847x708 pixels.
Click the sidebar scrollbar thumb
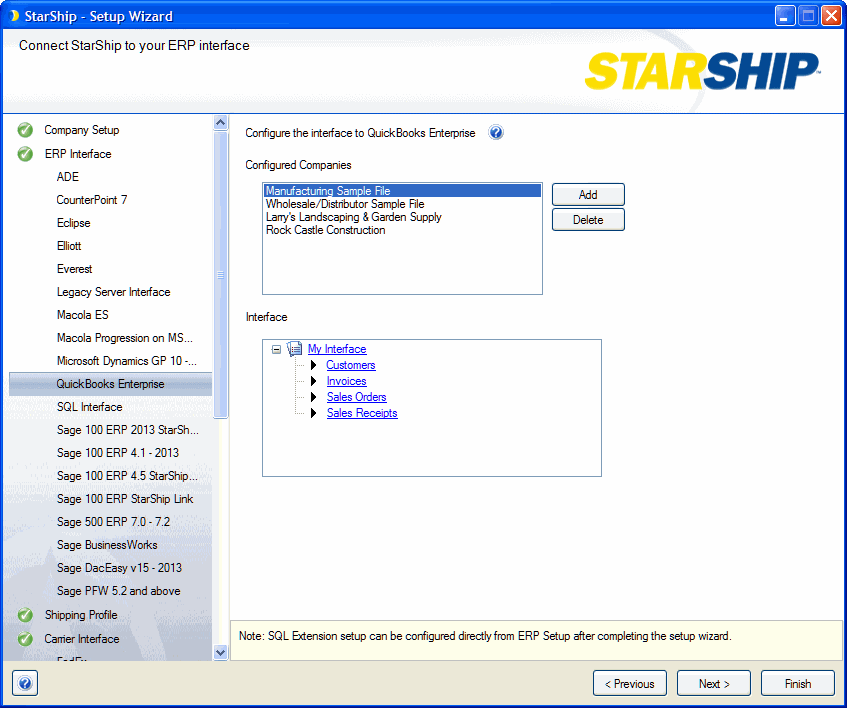[x=220, y=275]
